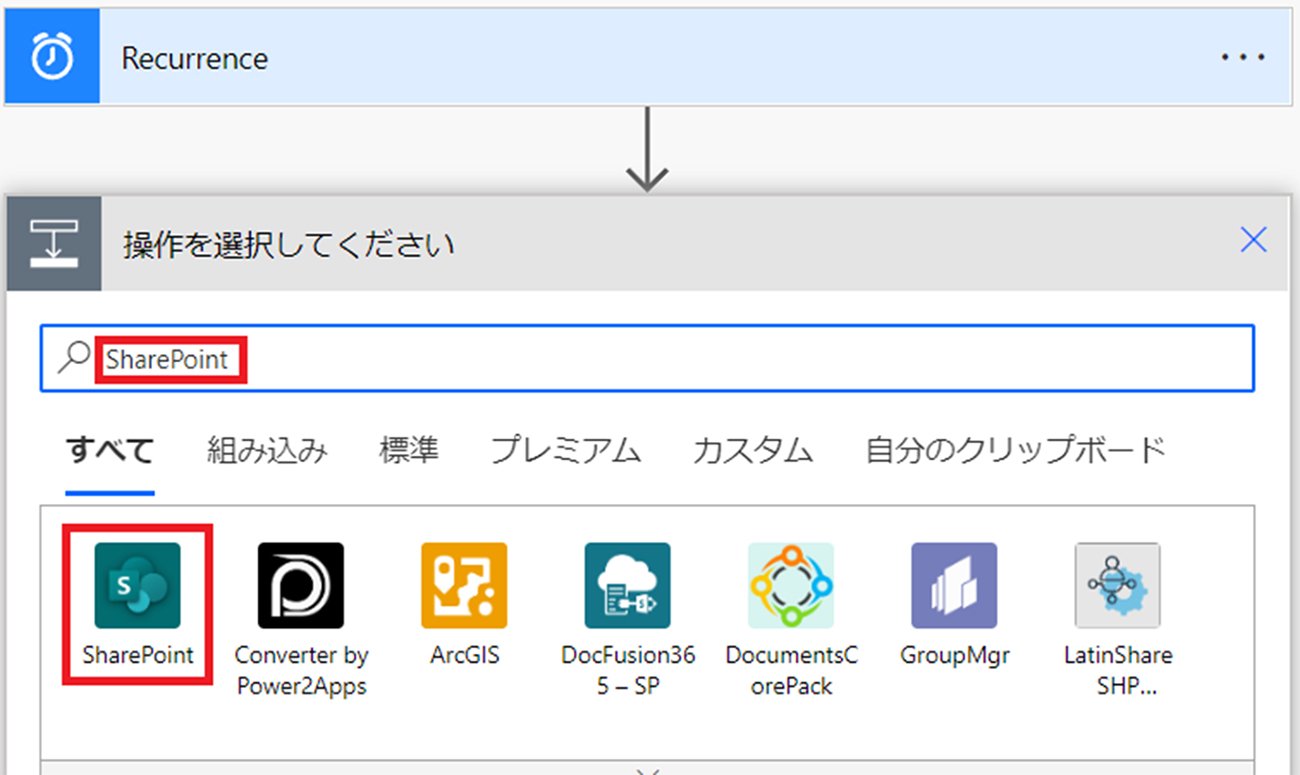
Task: Open the LatinShare SHP connector
Action: pyautogui.click(x=1118, y=586)
